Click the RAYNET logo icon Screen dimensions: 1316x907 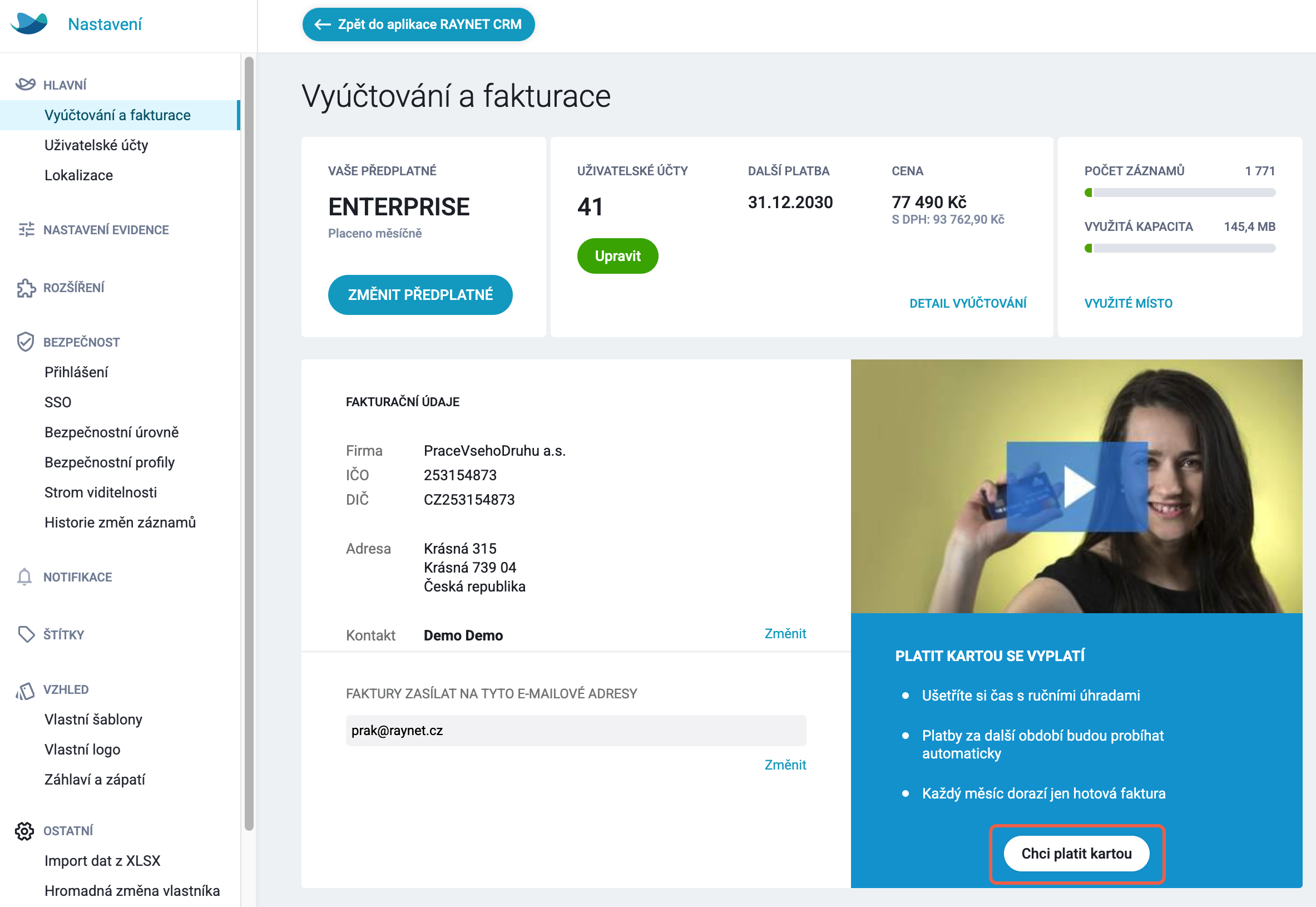tap(29, 23)
